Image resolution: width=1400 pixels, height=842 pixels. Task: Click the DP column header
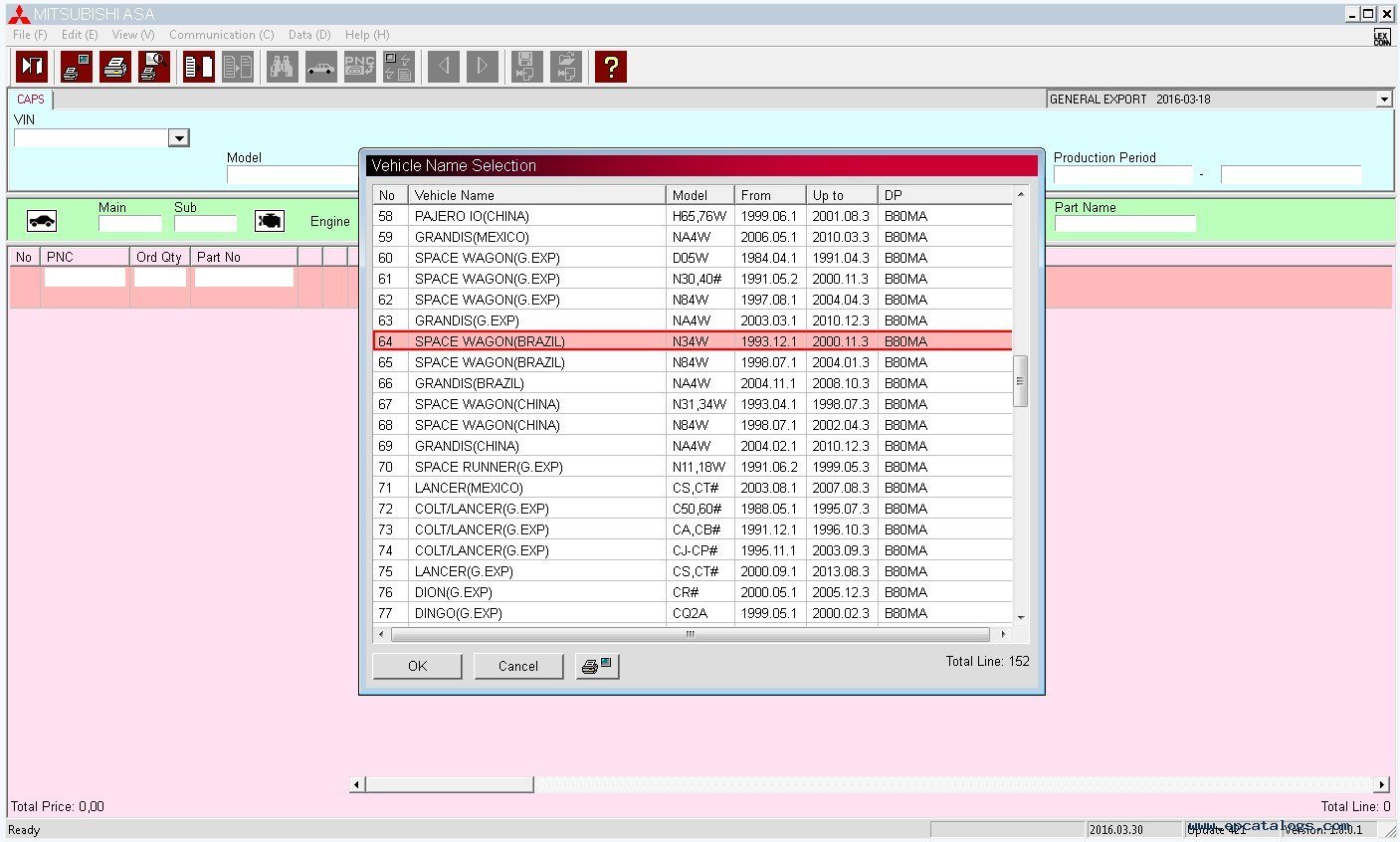(945, 195)
